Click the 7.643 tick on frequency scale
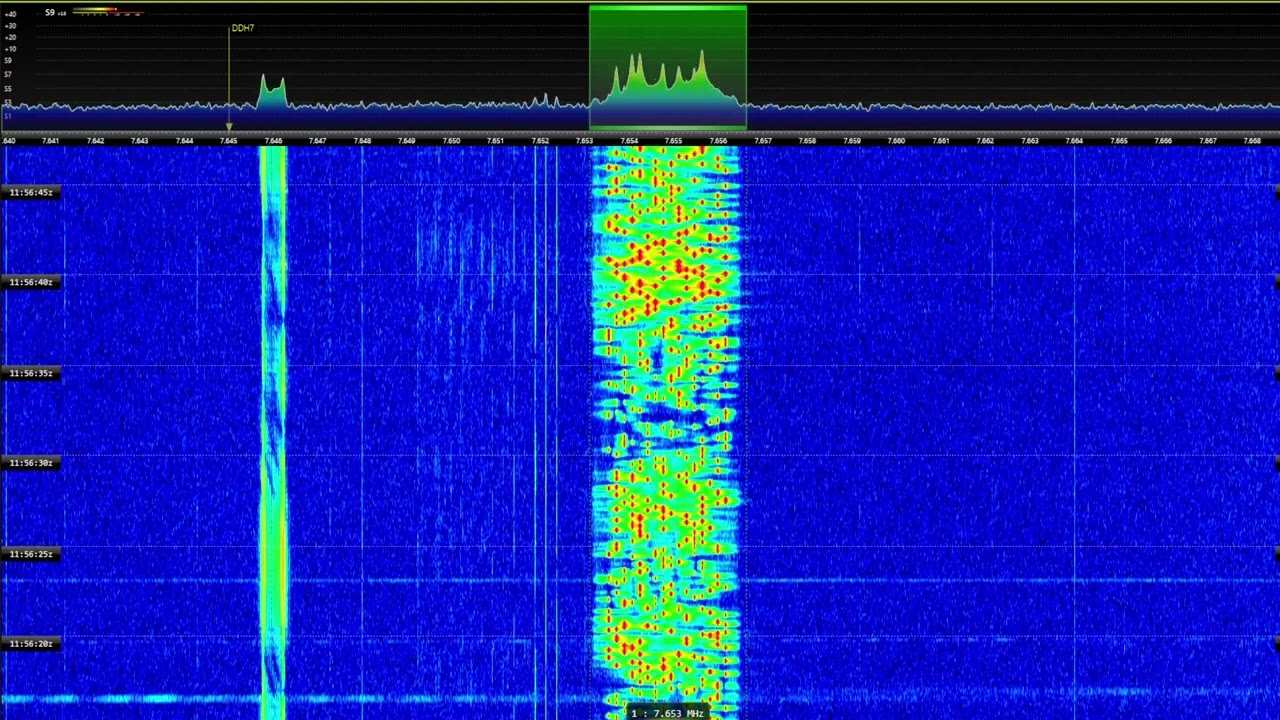The height and width of the screenshot is (720, 1280). pos(139,141)
